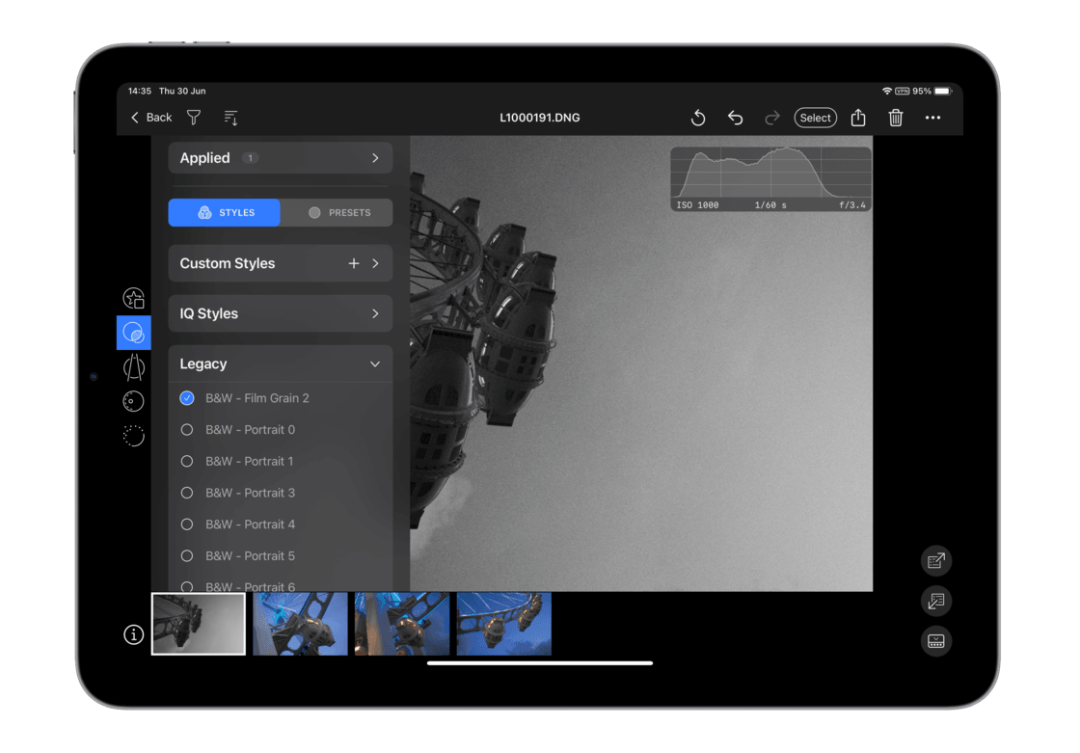Deselect B&W - Film Grain 2 style

click(187, 398)
